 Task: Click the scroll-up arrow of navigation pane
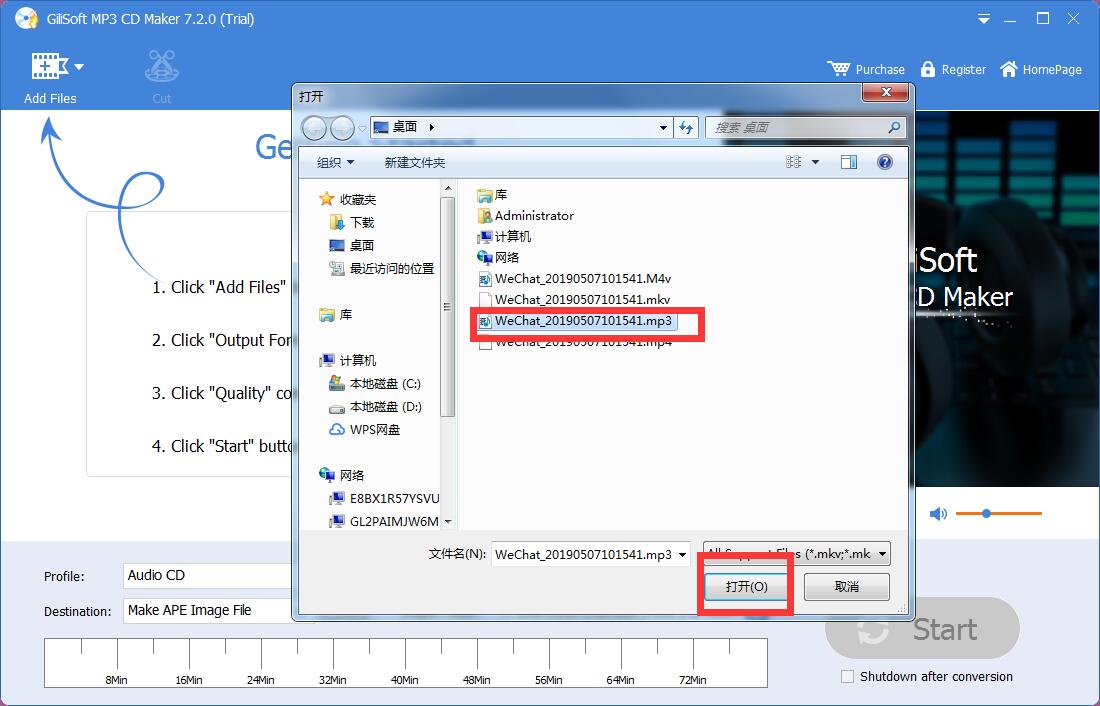tap(448, 188)
